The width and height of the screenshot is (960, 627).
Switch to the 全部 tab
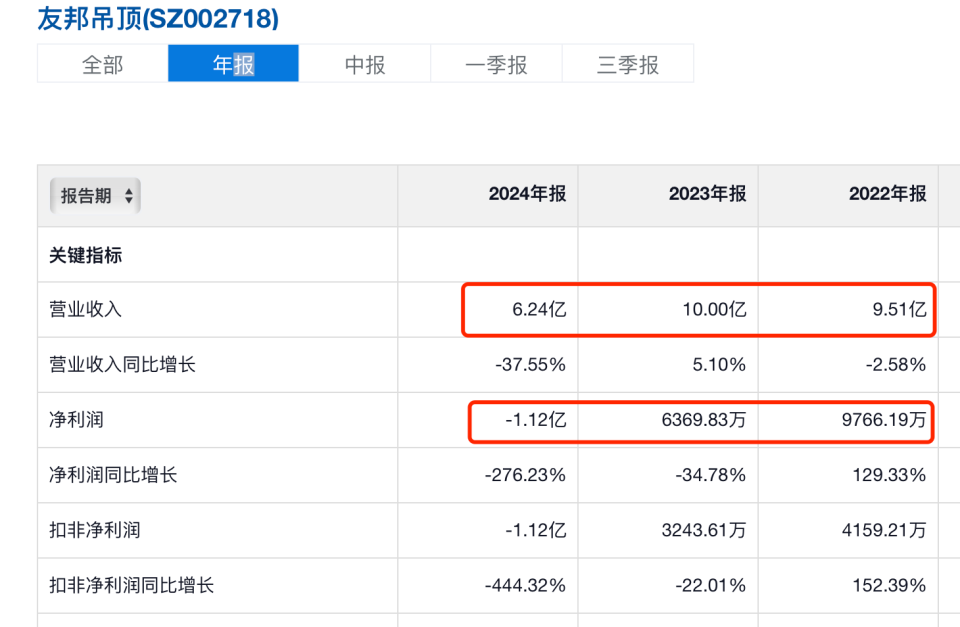pos(102,65)
